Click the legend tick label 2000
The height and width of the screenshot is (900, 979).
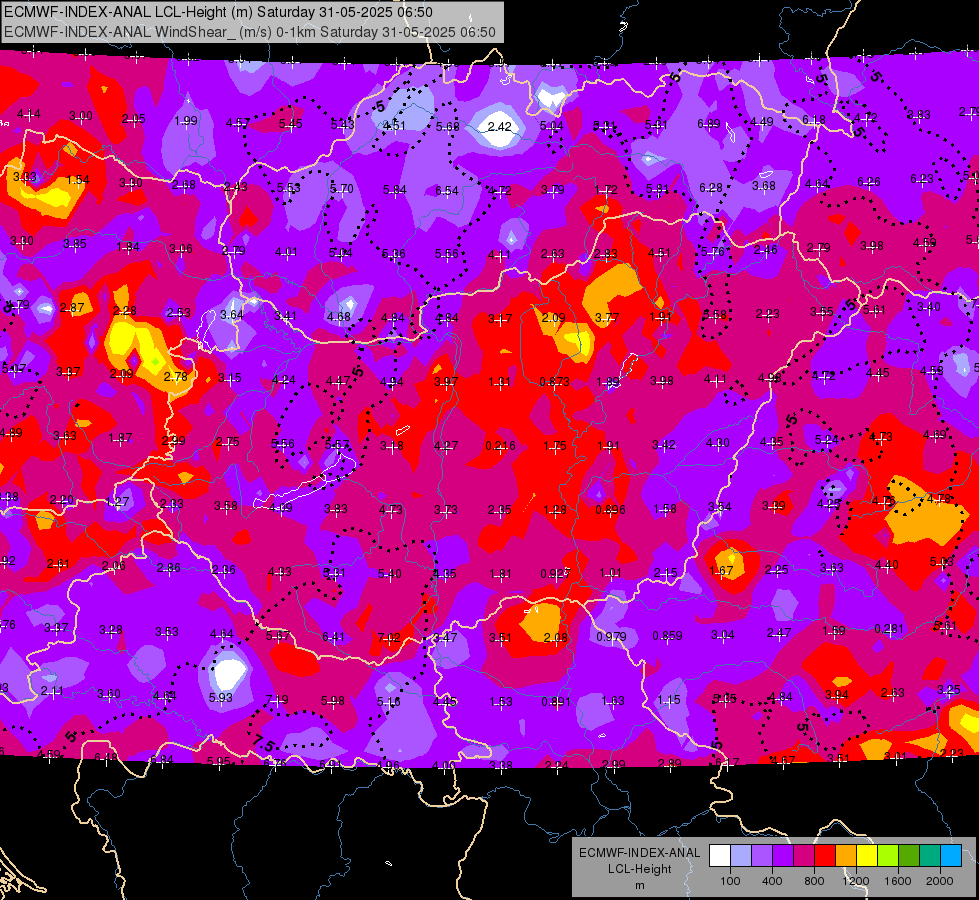[940, 881]
